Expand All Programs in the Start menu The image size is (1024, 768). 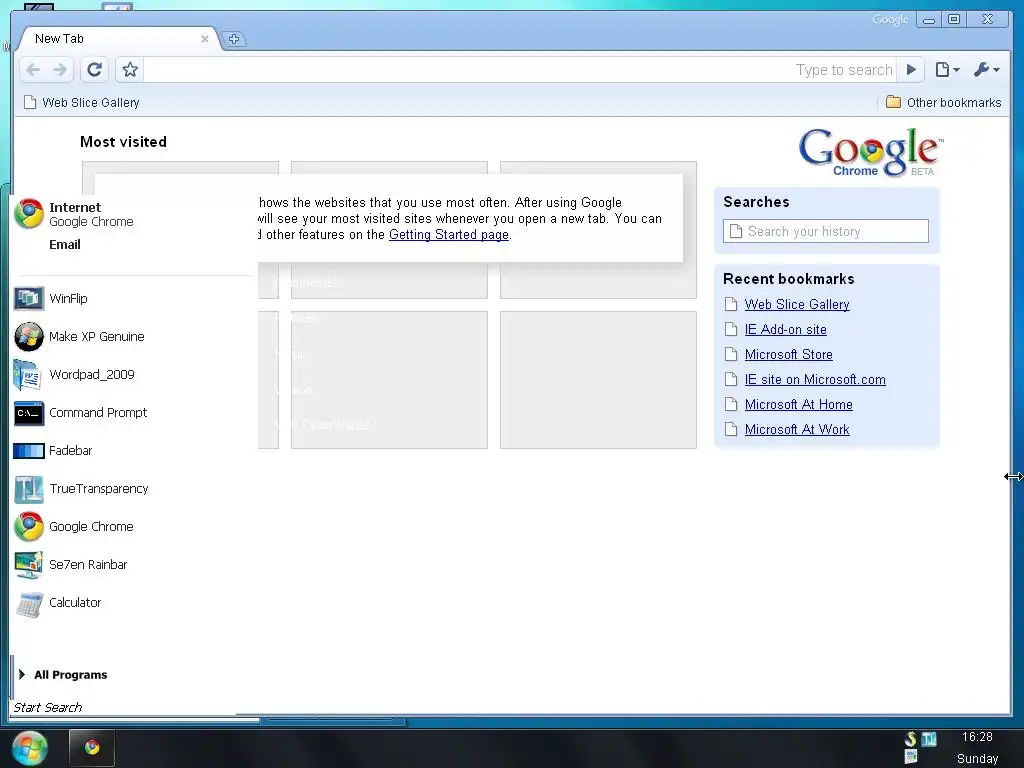tap(63, 675)
